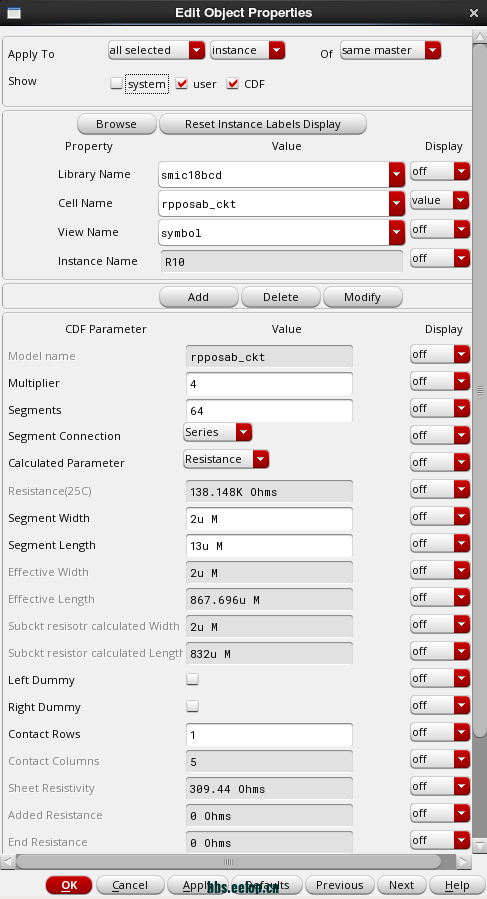This screenshot has width=487, height=899.
Task: Expand the Library Name combo box arrow
Action: (396, 175)
